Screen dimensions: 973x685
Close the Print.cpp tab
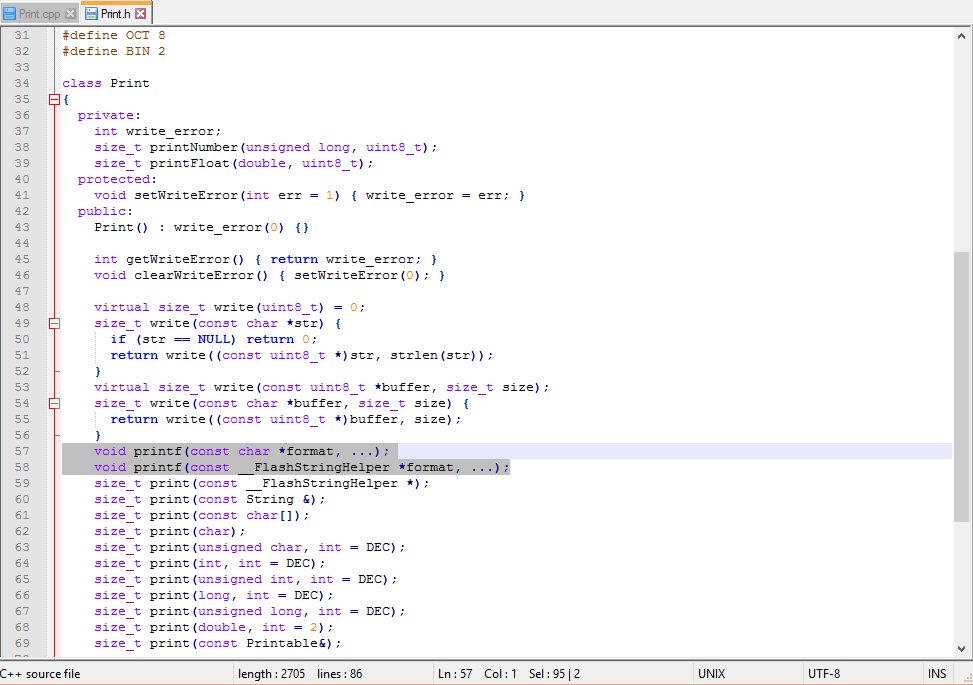tap(70, 14)
